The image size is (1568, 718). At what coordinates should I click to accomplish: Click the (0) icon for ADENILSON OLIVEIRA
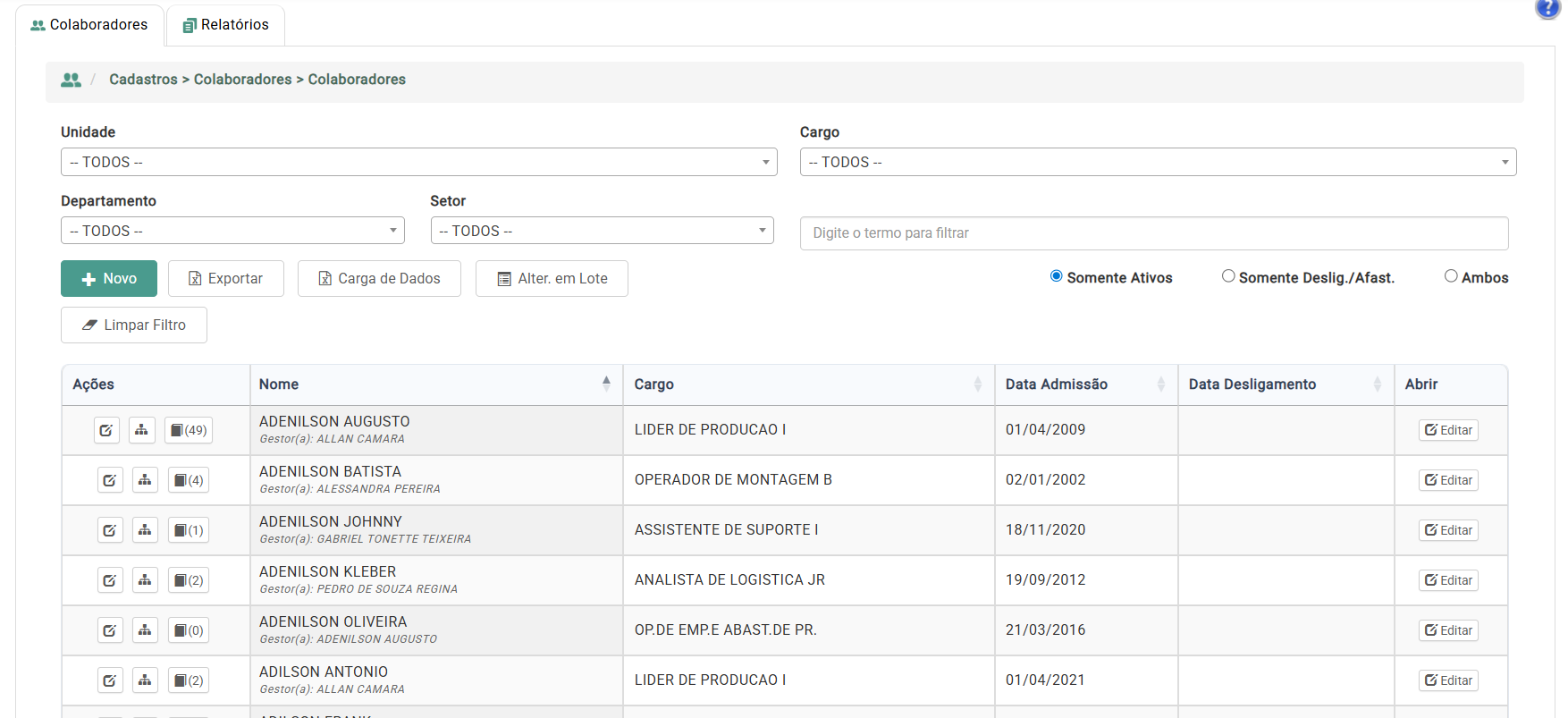click(189, 630)
